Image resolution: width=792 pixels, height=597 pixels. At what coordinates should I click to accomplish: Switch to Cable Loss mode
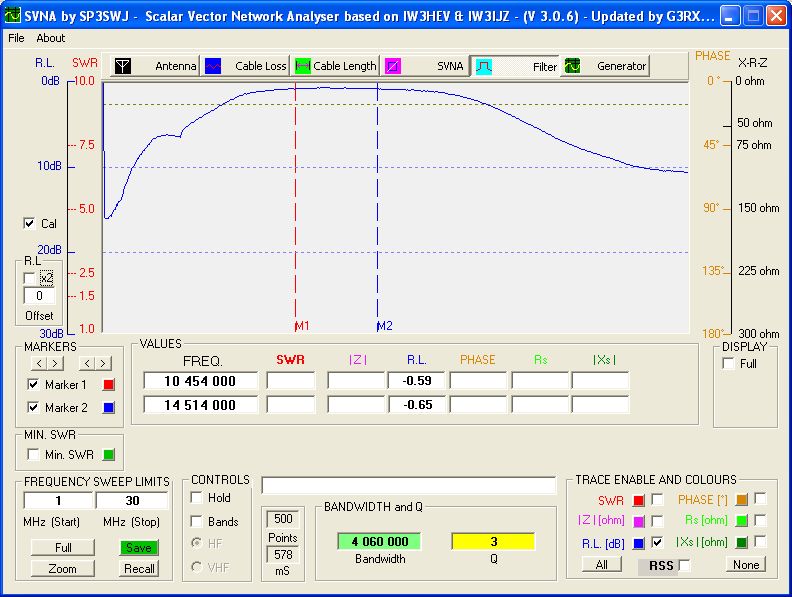pyautogui.click(x=214, y=66)
